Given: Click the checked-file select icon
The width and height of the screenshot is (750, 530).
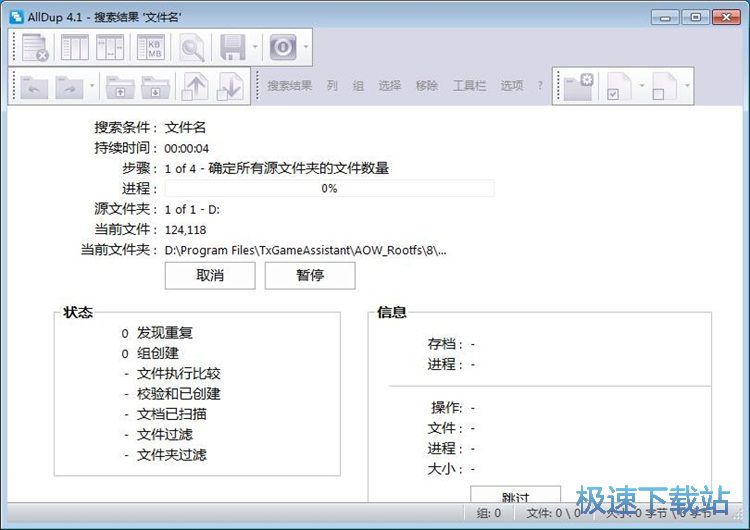Looking at the screenshot, I should (619, 86).
